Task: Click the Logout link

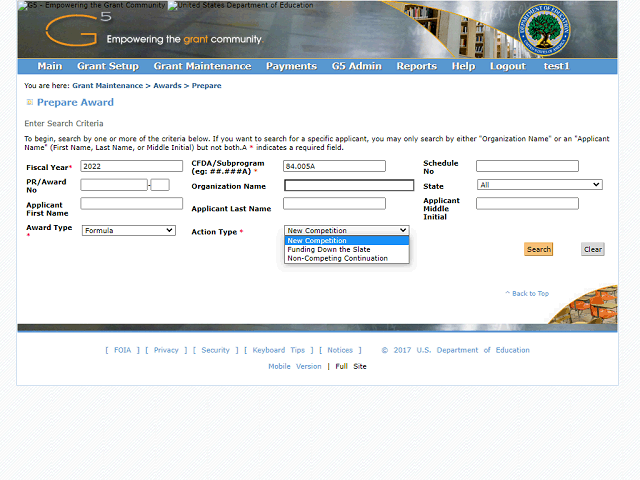Action: (508, 66)
